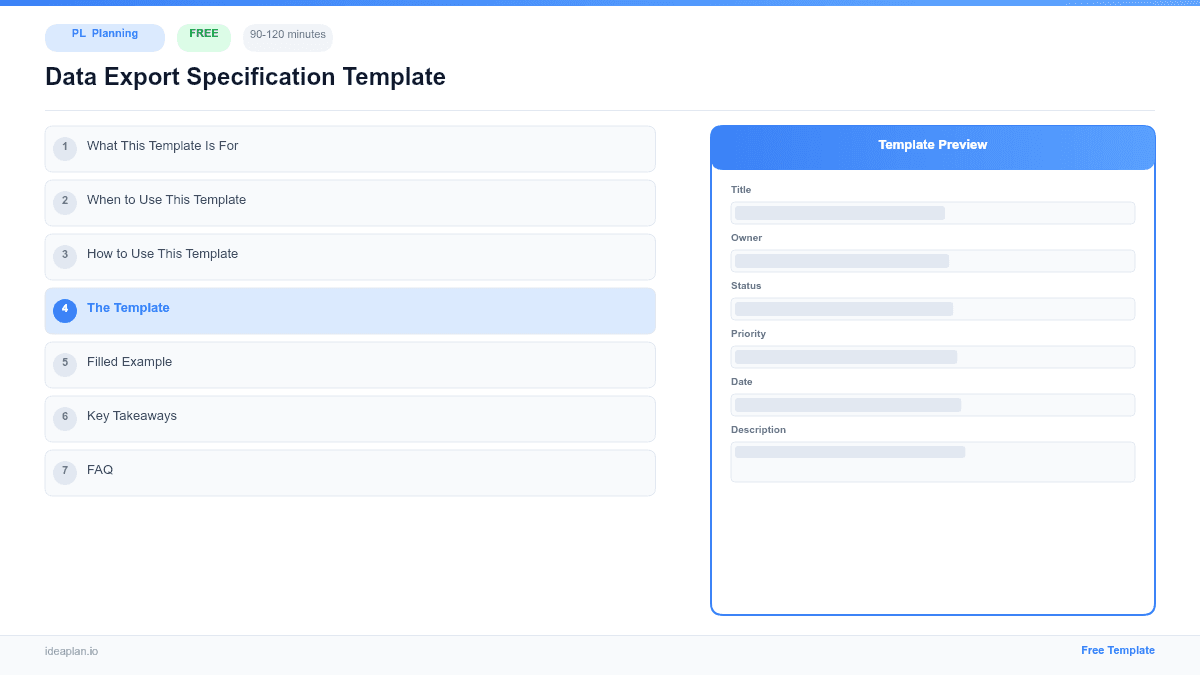Click the PL Planning pill badge
This screenshot has width=1200, height=675.
pos(104,37)
